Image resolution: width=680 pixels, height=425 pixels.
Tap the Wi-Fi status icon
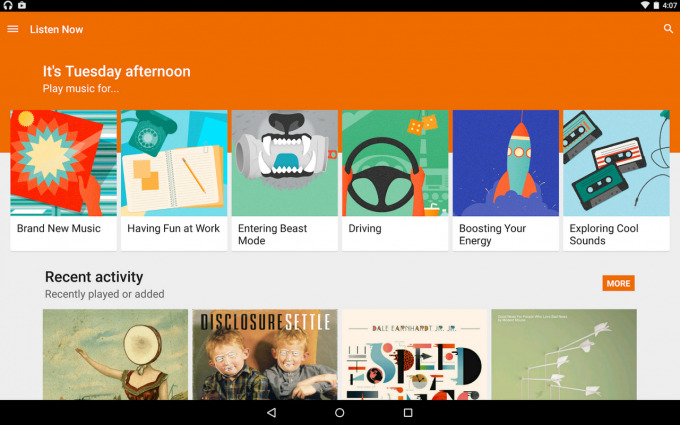pos(645,5)
